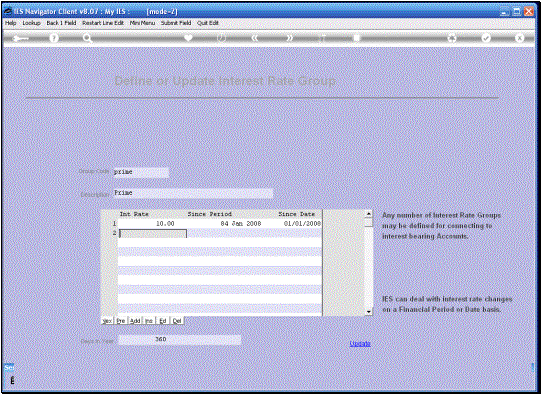Click the toolbar icon left of the checkmark
This screenshot has width=541, height=394.
[x=452, y=38]
